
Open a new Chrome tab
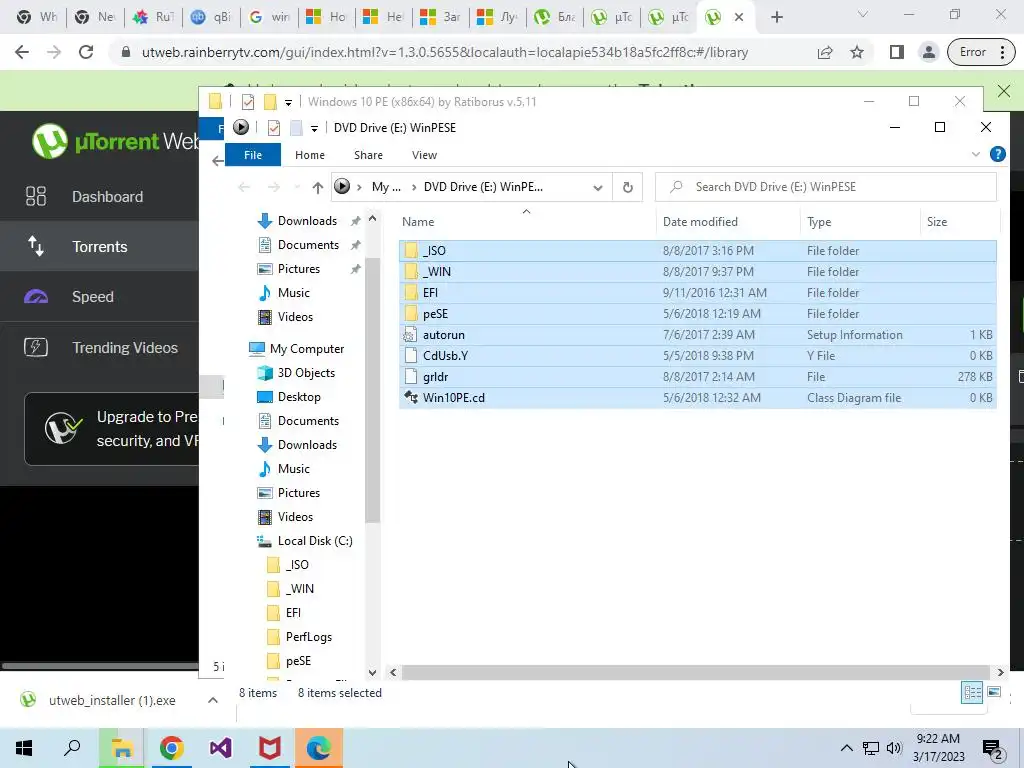tap(776, 17)
